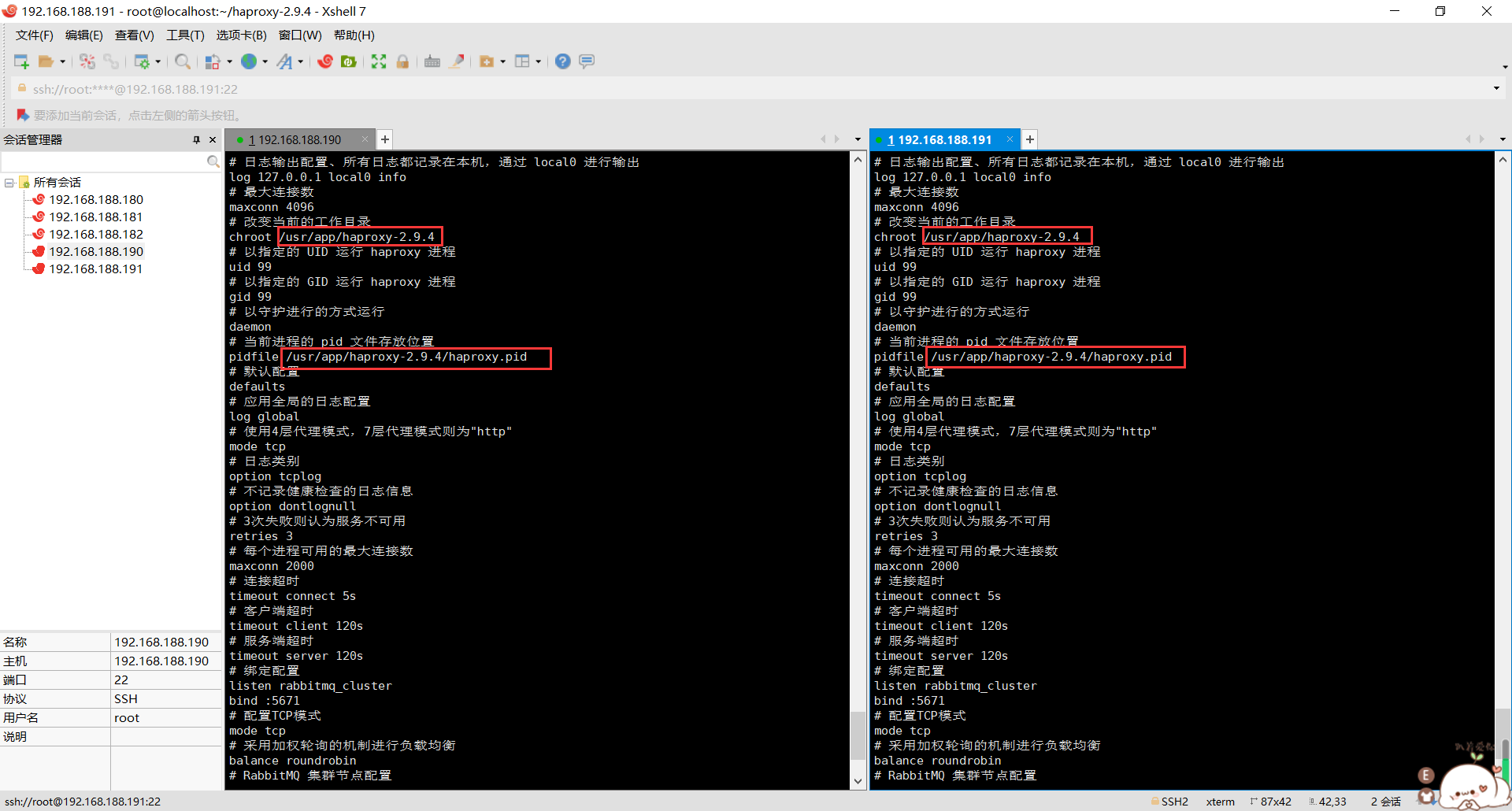The height and width of the screenshot is (811, 1512).
Task: Click the Layout panel icon
Action: 522,61
